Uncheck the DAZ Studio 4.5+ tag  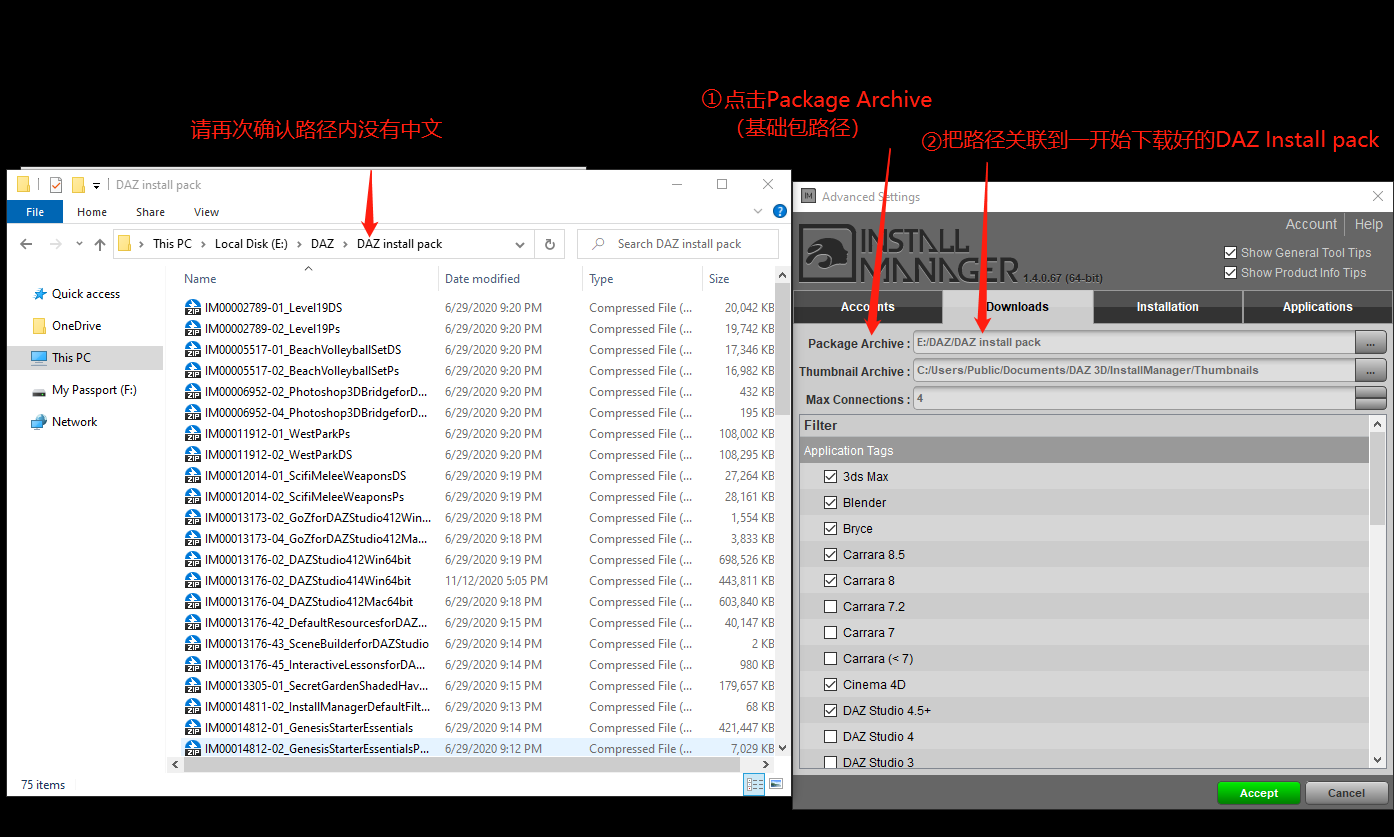[x=830, y=711]
